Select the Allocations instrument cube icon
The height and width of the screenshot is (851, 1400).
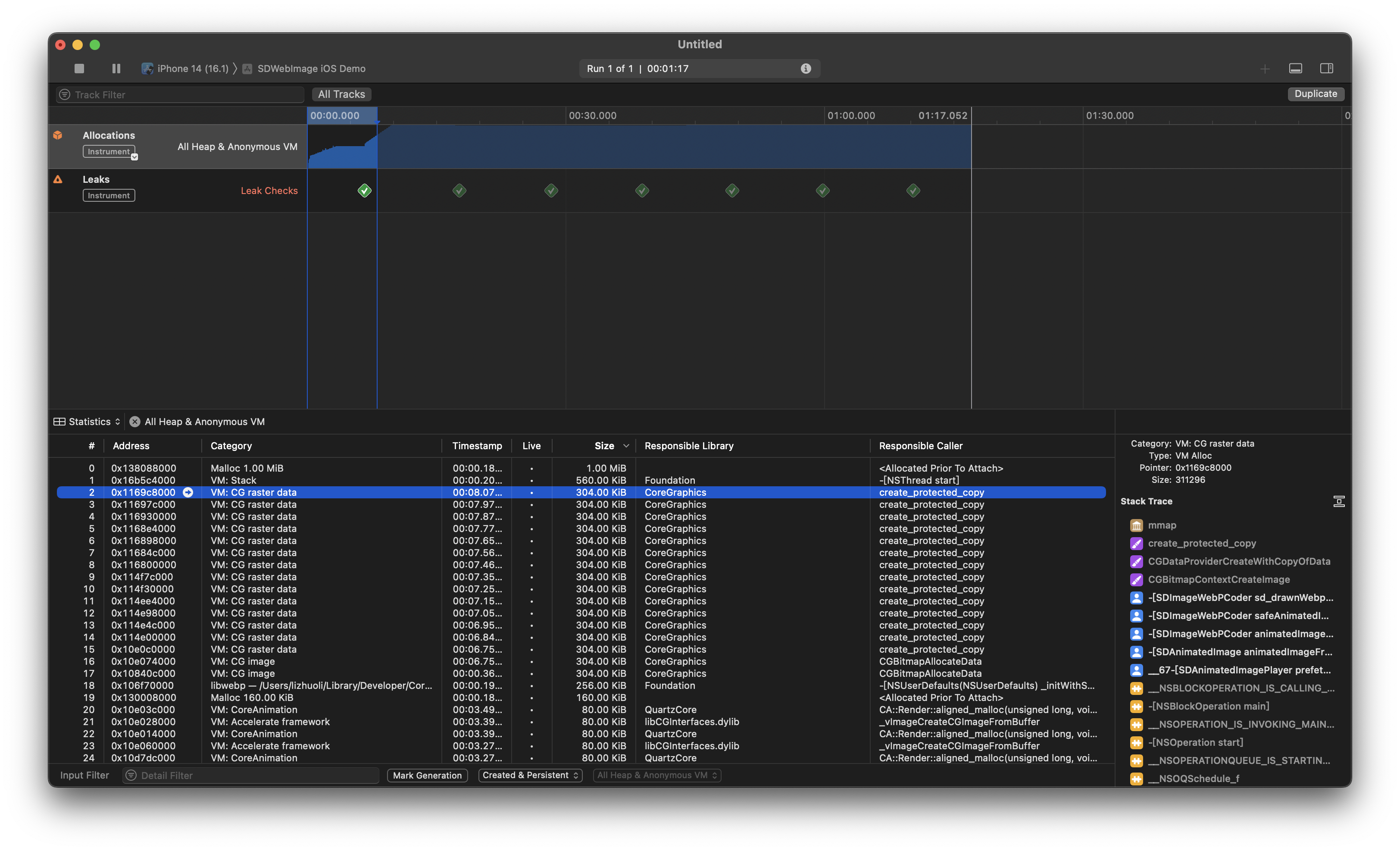[x=57, y=135]
